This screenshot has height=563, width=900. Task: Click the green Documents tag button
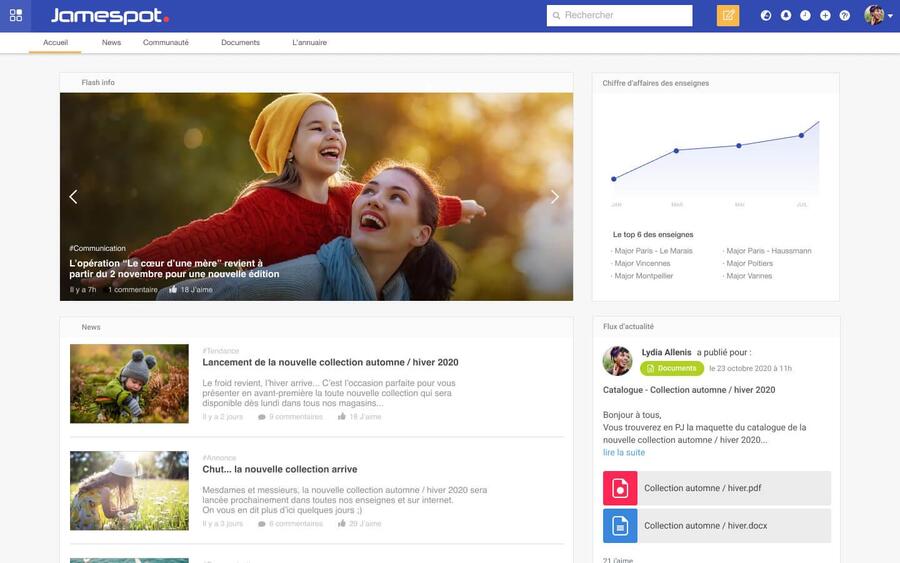click(x=672, y=368)
